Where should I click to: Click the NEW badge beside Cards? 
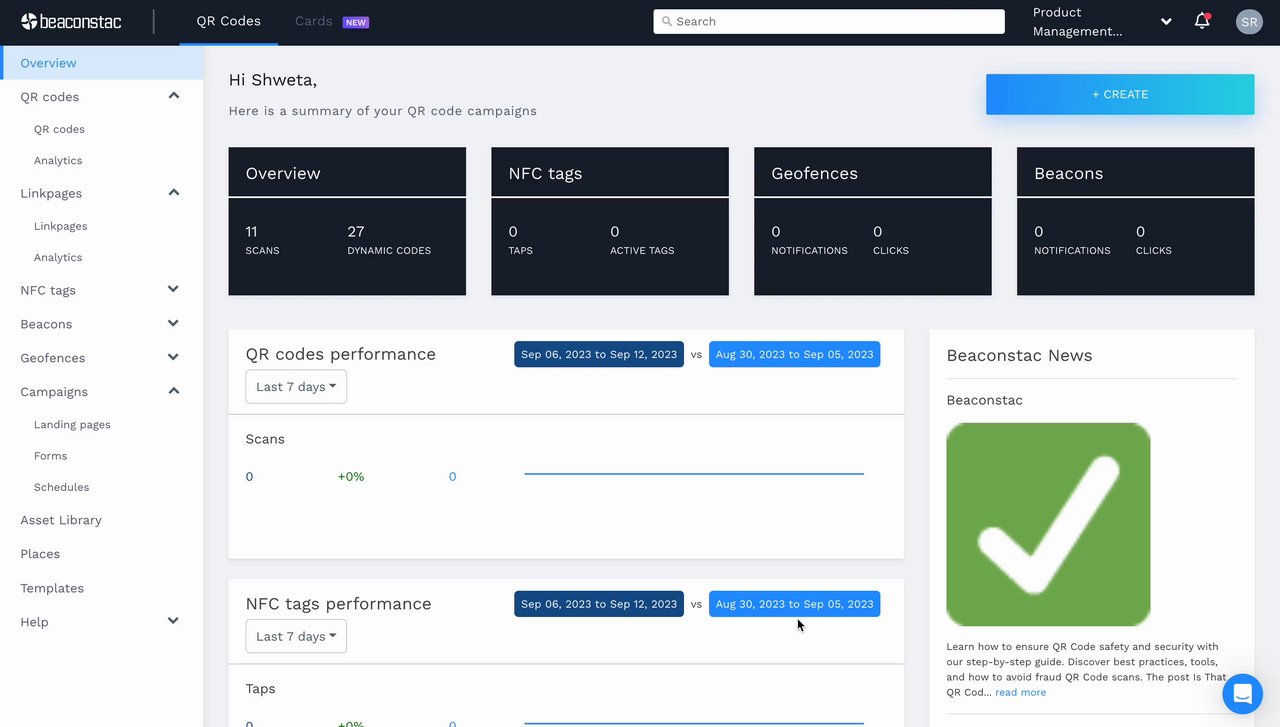point(356,22)
